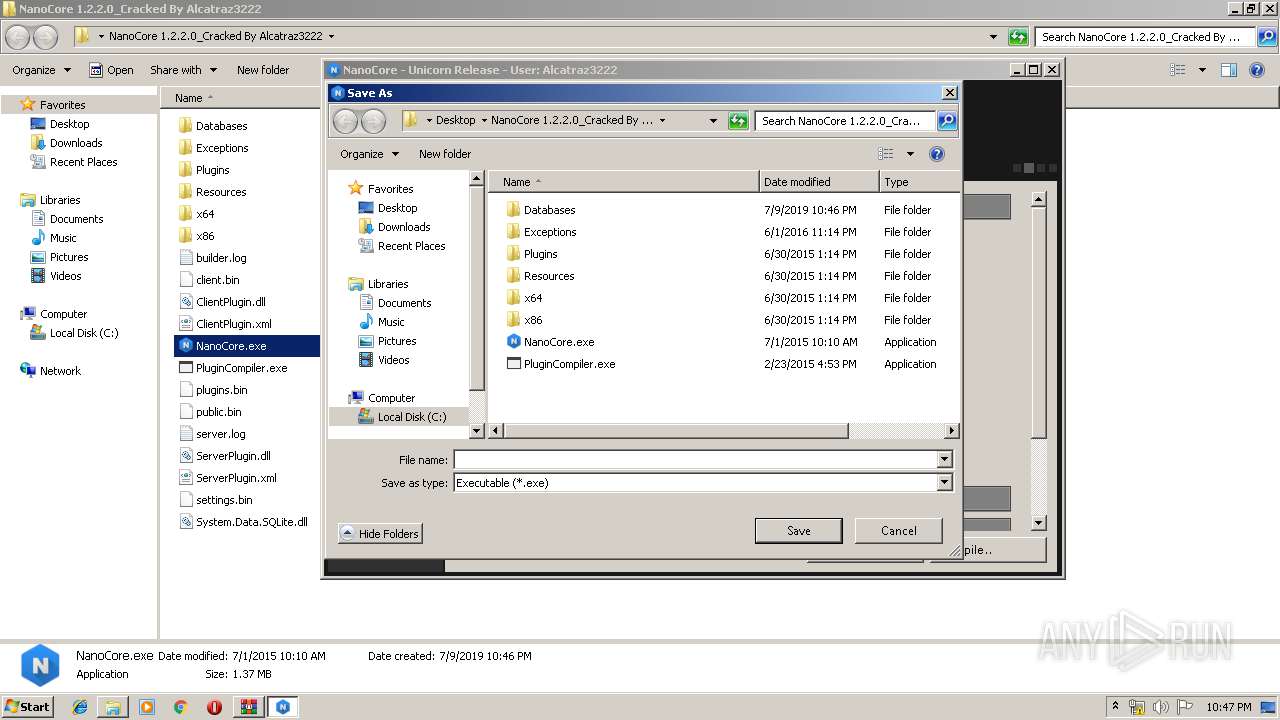1280x720 pixels.
Task: Click Save As search box
Action: [x=846, y=121]
